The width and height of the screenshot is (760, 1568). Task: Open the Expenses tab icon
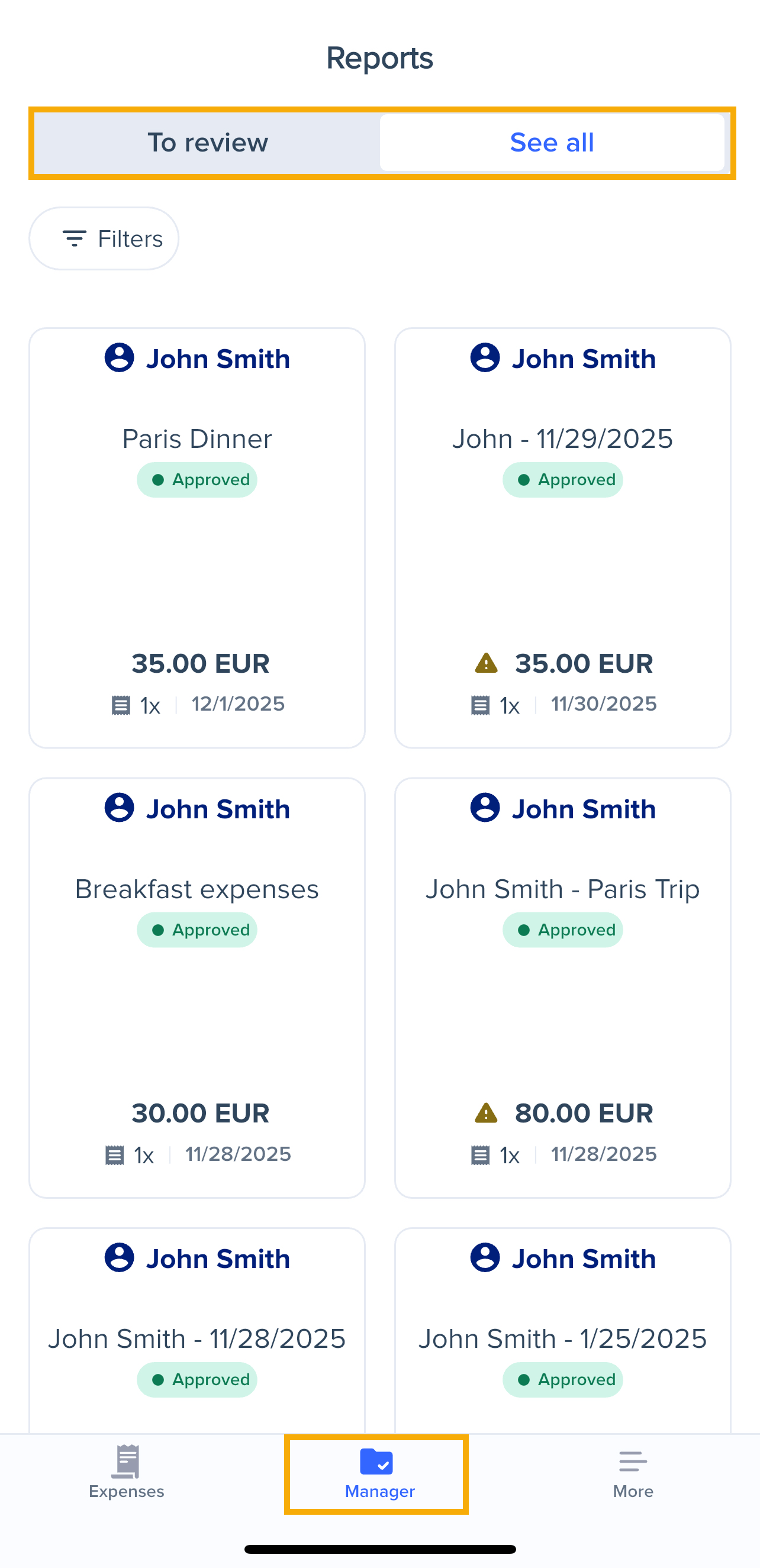(x=127, y=1461)
